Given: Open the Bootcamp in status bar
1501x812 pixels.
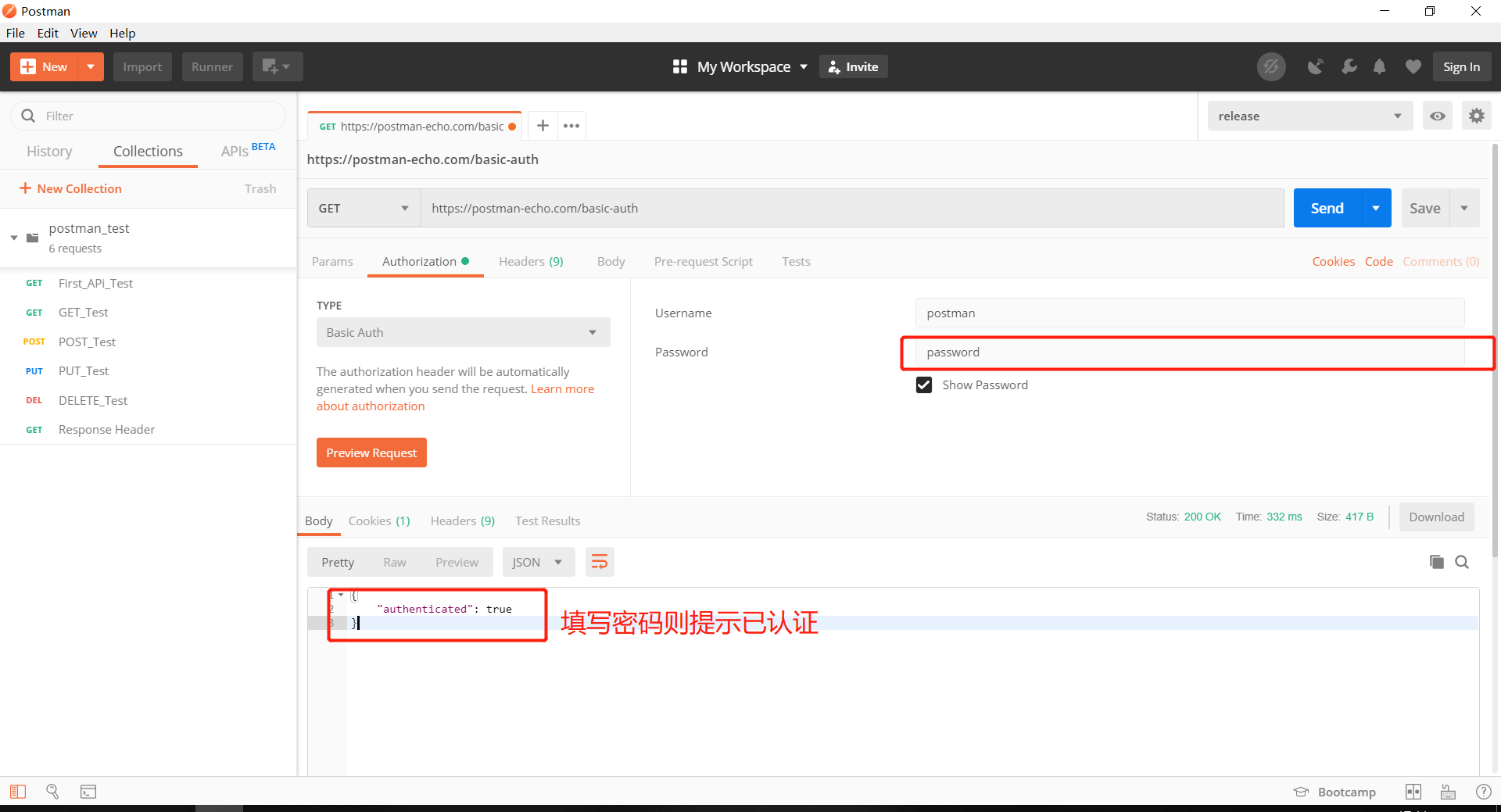Looking at the screenshot, I should 1335,792.
